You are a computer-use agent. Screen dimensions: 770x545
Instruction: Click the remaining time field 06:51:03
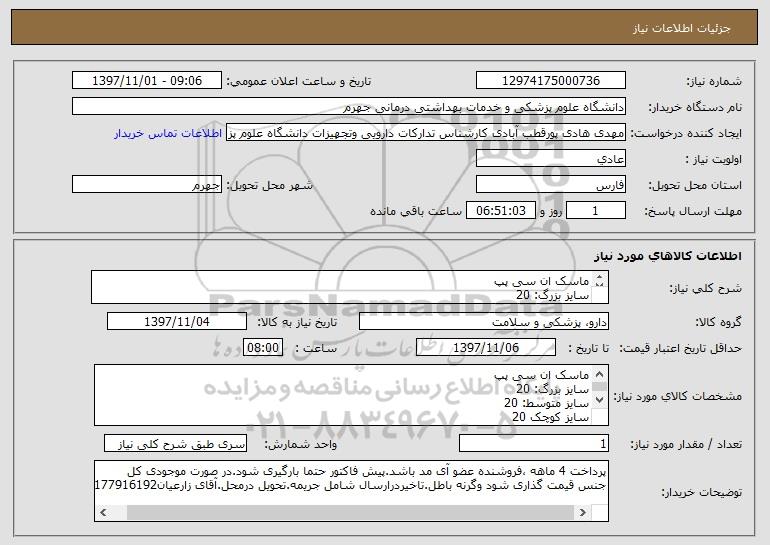(500, 211)
